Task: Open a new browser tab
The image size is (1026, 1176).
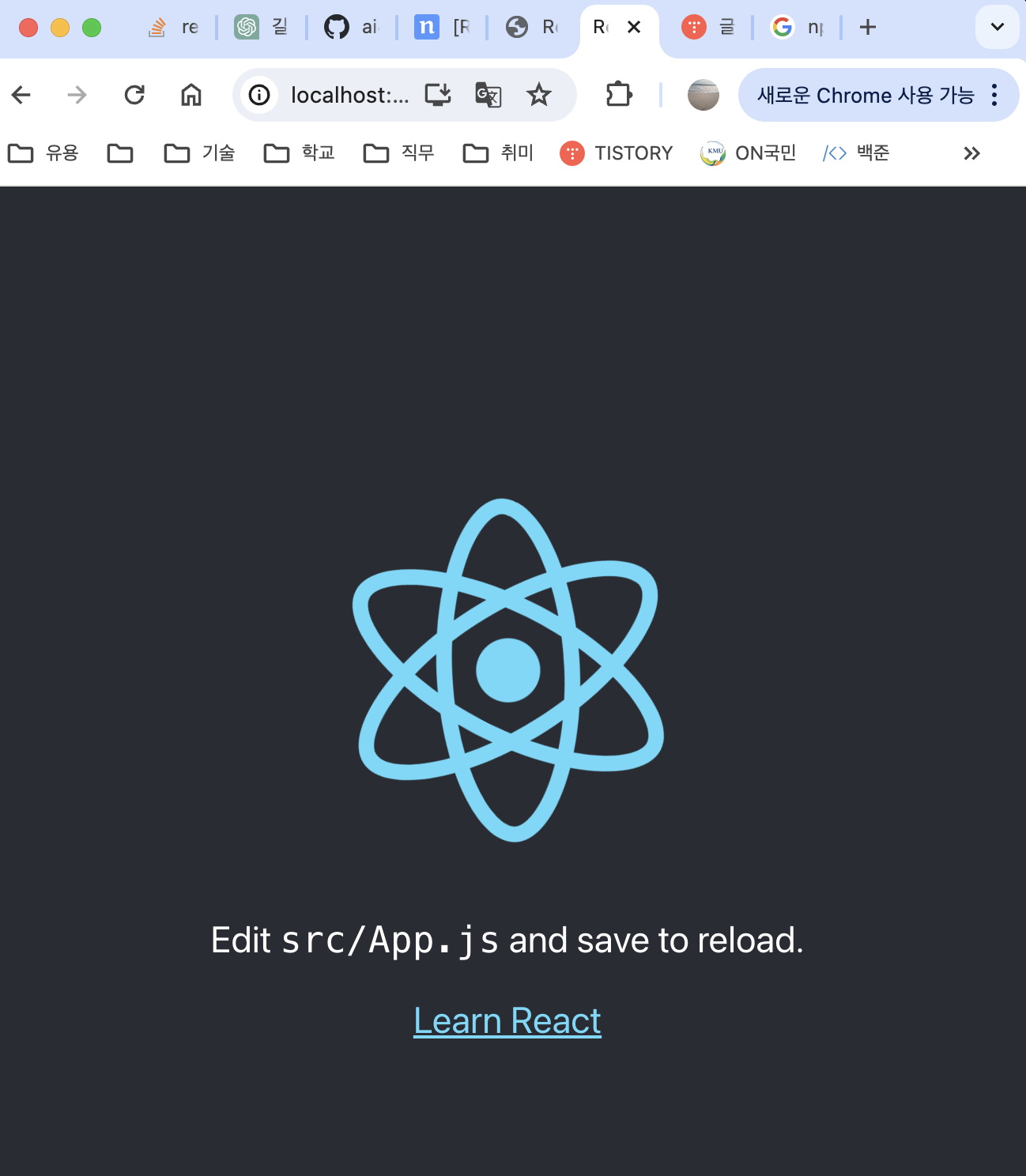Action: click(x=868, y=27)
